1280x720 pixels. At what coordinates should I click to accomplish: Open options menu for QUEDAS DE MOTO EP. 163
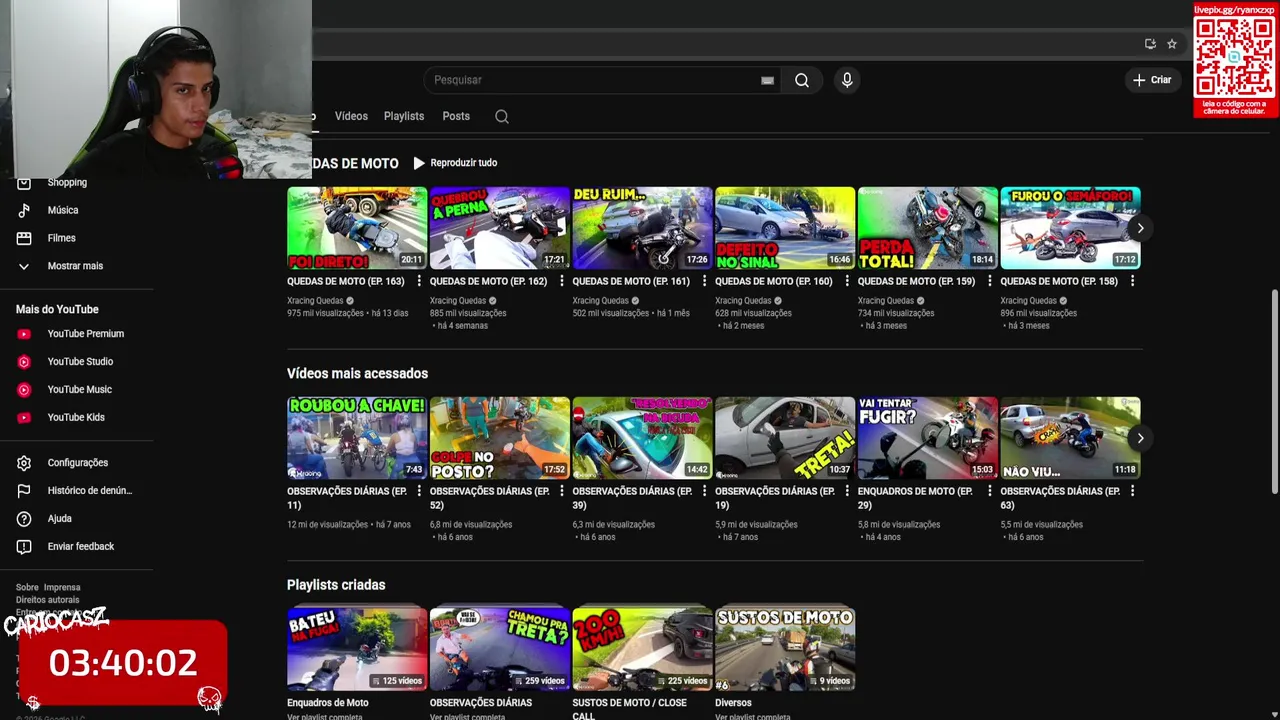[x=419, y=281]
